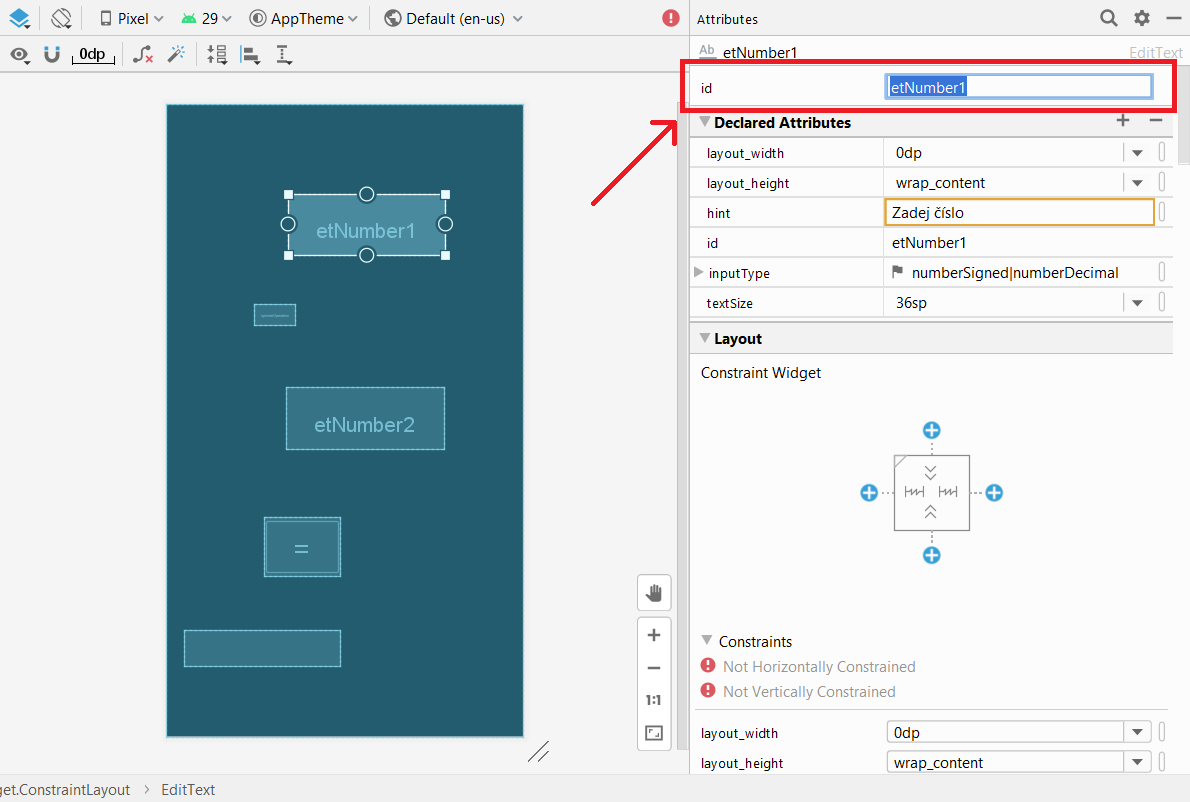Image resolution: width=1190 pixels, height=802 pixels.
Task: Open the design surface layers selector
Action: 19,18
